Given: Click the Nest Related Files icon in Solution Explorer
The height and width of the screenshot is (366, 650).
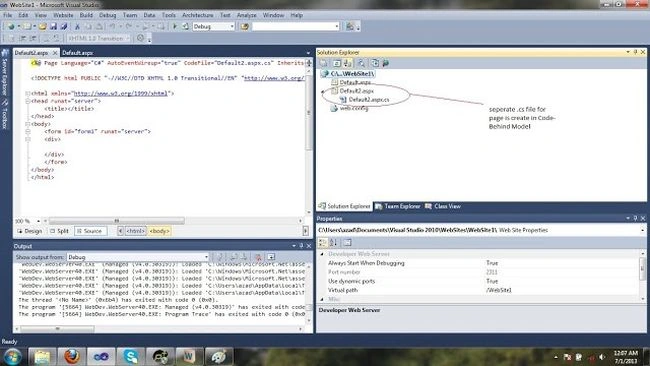Looking at the screenshot, I should [x=348, y=63].
